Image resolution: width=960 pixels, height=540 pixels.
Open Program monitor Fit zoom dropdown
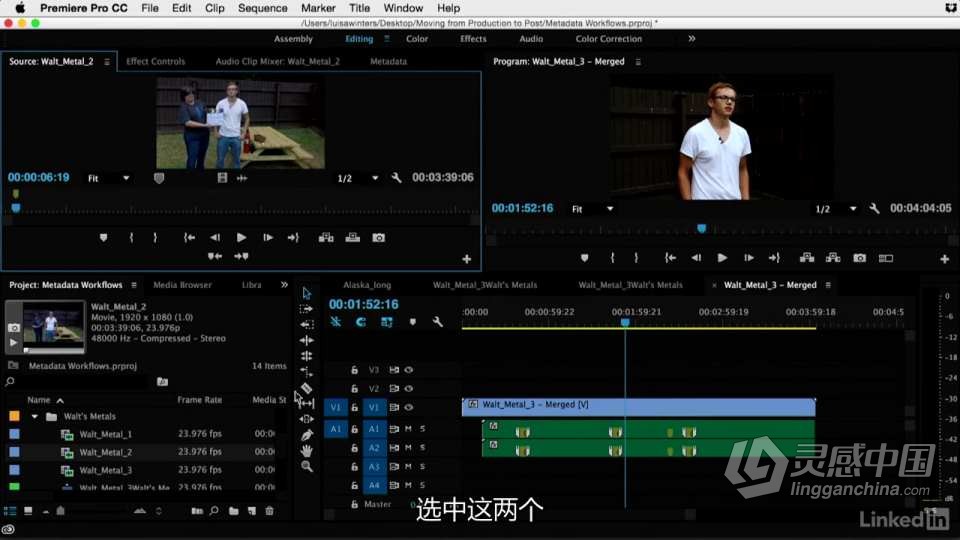point(592,209)
